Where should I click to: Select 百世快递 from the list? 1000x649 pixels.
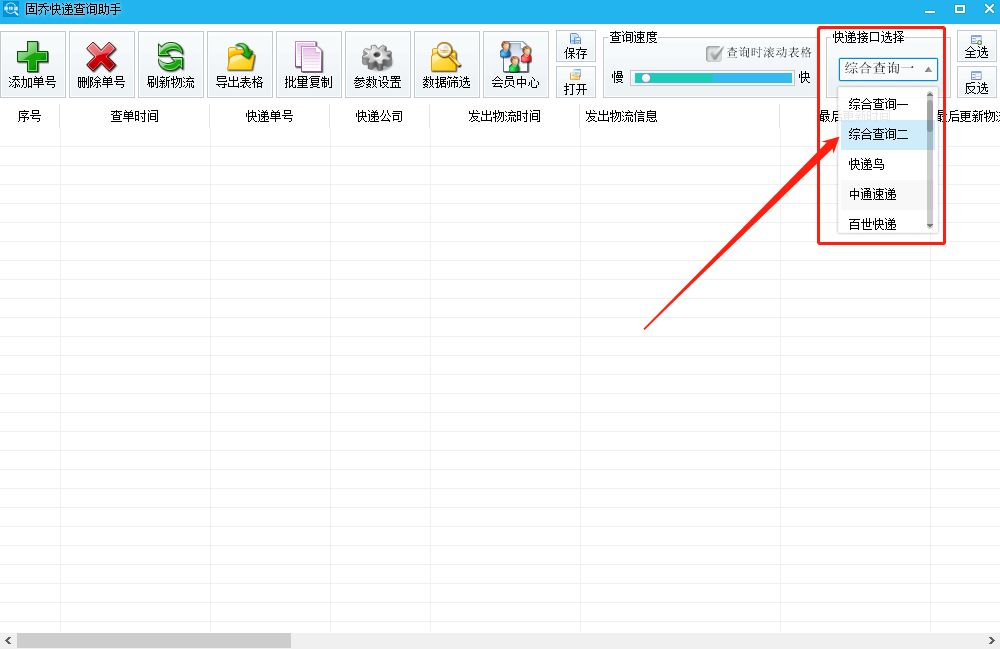click(873, 223)
